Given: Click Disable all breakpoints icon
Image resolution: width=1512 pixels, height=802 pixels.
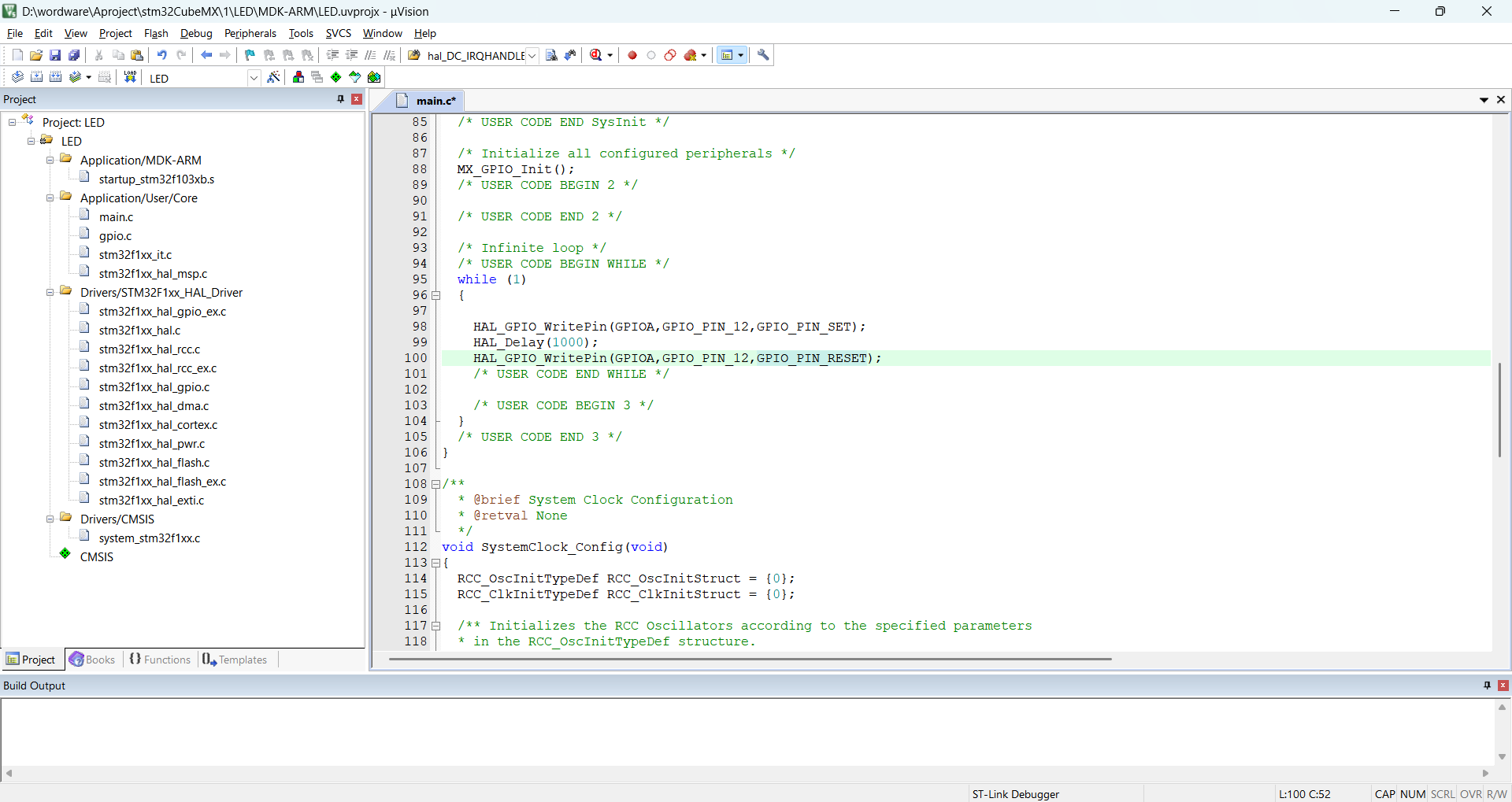Looking at the screenshot, I should point(670,55).
